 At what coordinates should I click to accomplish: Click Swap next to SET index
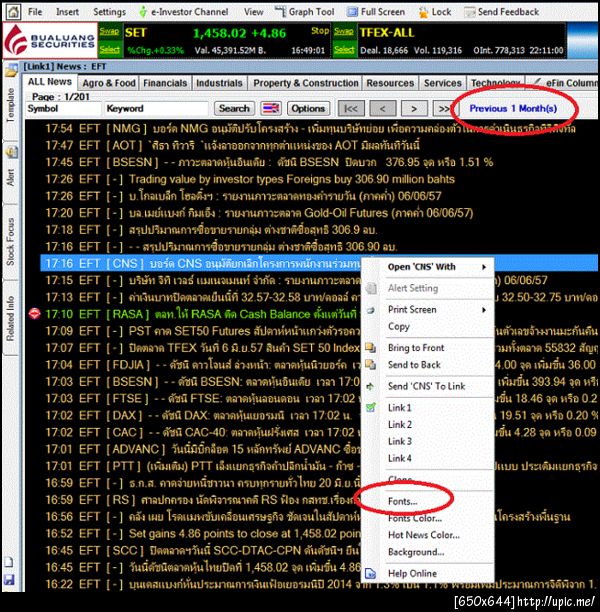[109, 31]
